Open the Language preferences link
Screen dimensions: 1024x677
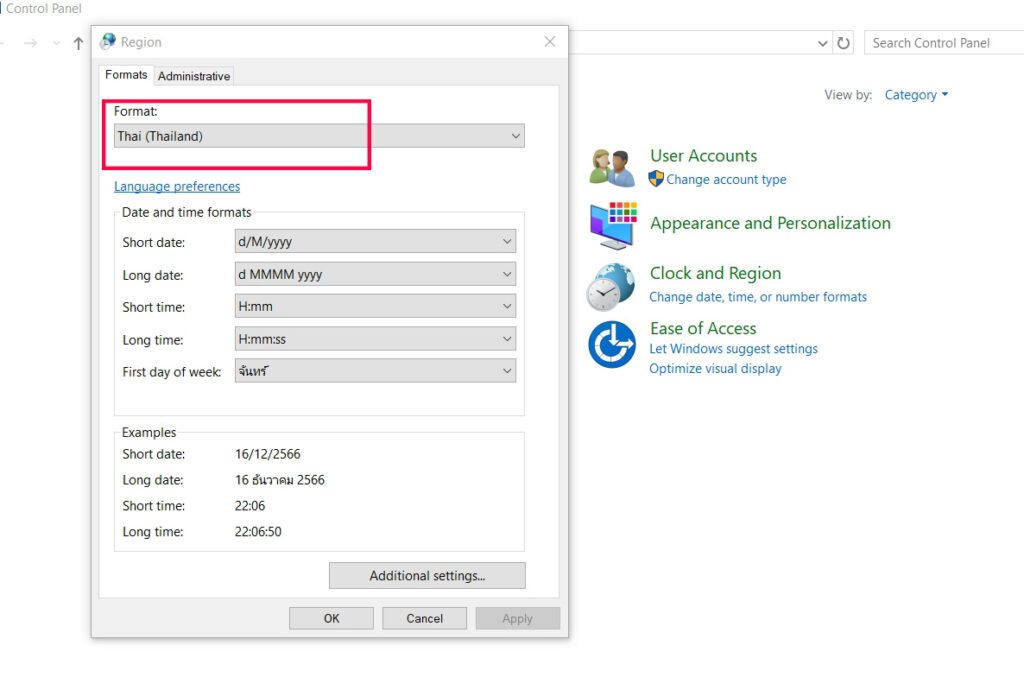[177, 186]
